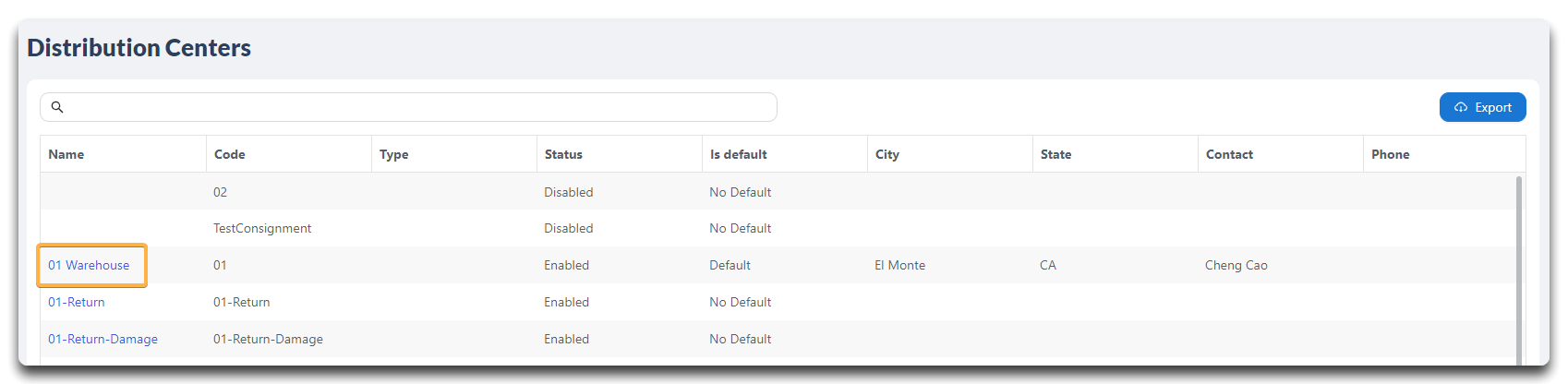Click the search magnifier icon
Viewport: 1568px width, 384px height.
tap(57, 107)
